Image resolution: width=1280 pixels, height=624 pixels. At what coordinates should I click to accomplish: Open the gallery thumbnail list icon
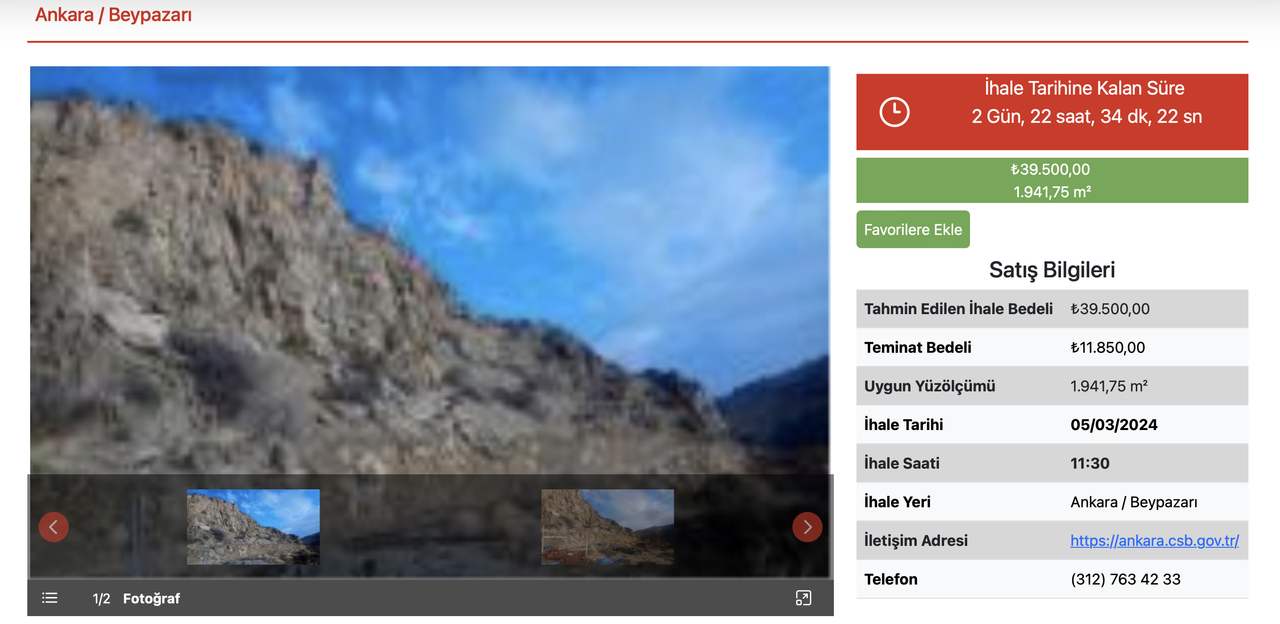click(50, 598)
